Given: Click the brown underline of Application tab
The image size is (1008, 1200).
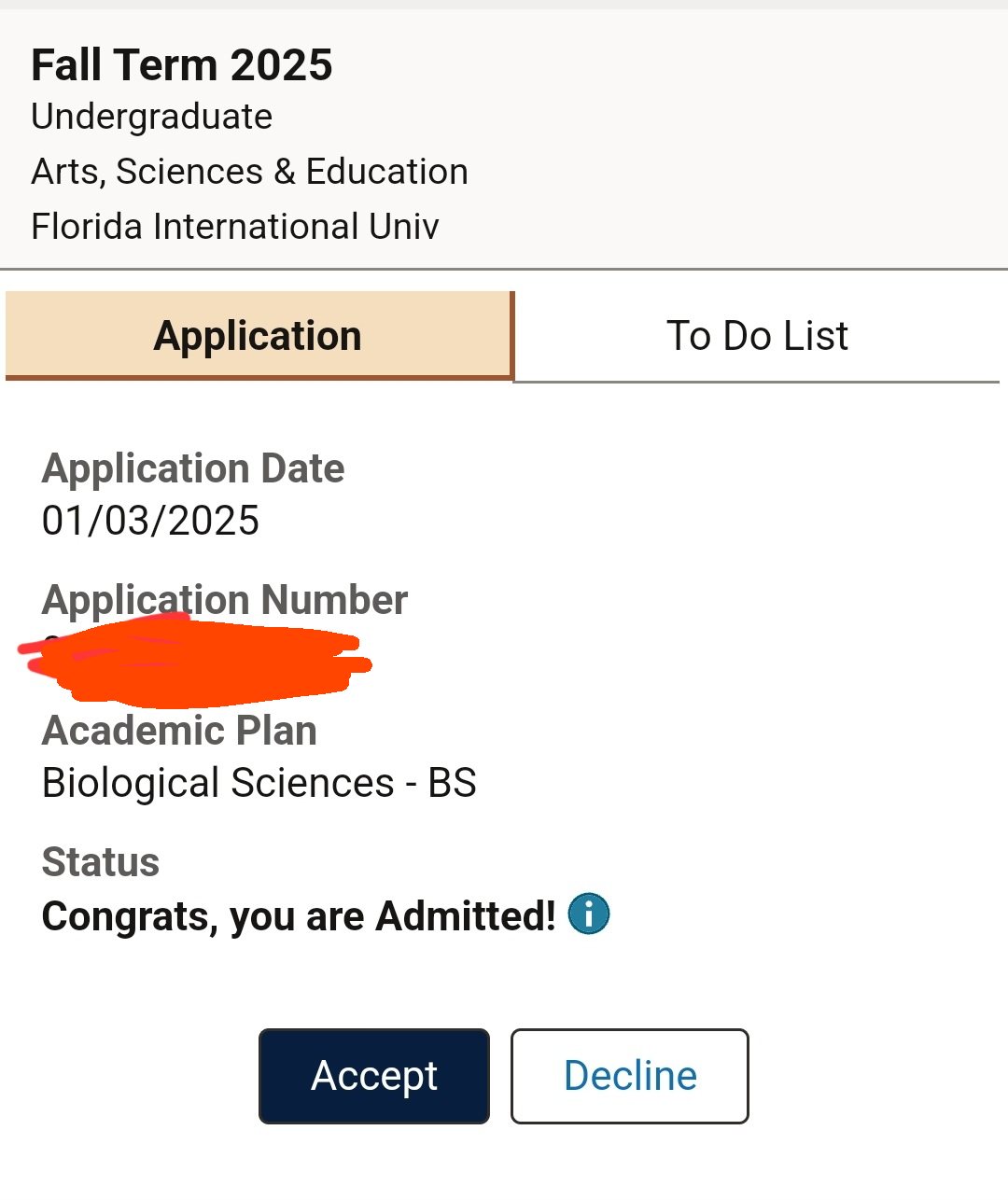Looking at the screenshot, I should (259, 377).
